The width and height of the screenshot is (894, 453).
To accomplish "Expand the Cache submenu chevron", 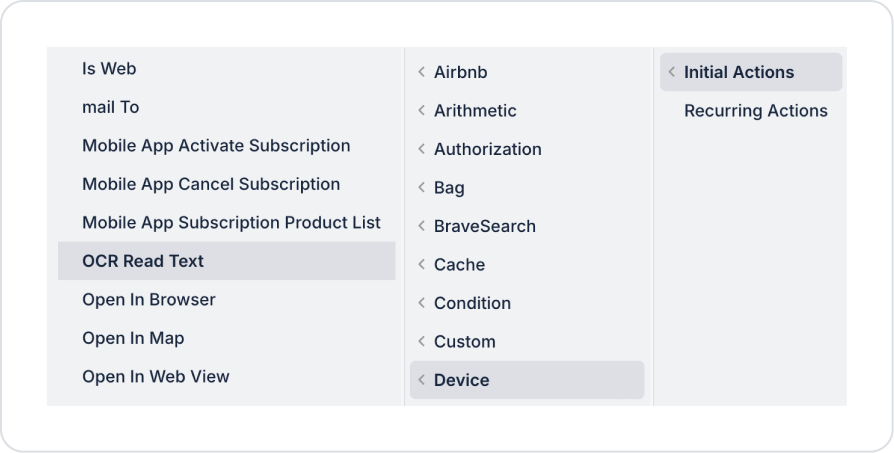I will [x=421, y=265].
